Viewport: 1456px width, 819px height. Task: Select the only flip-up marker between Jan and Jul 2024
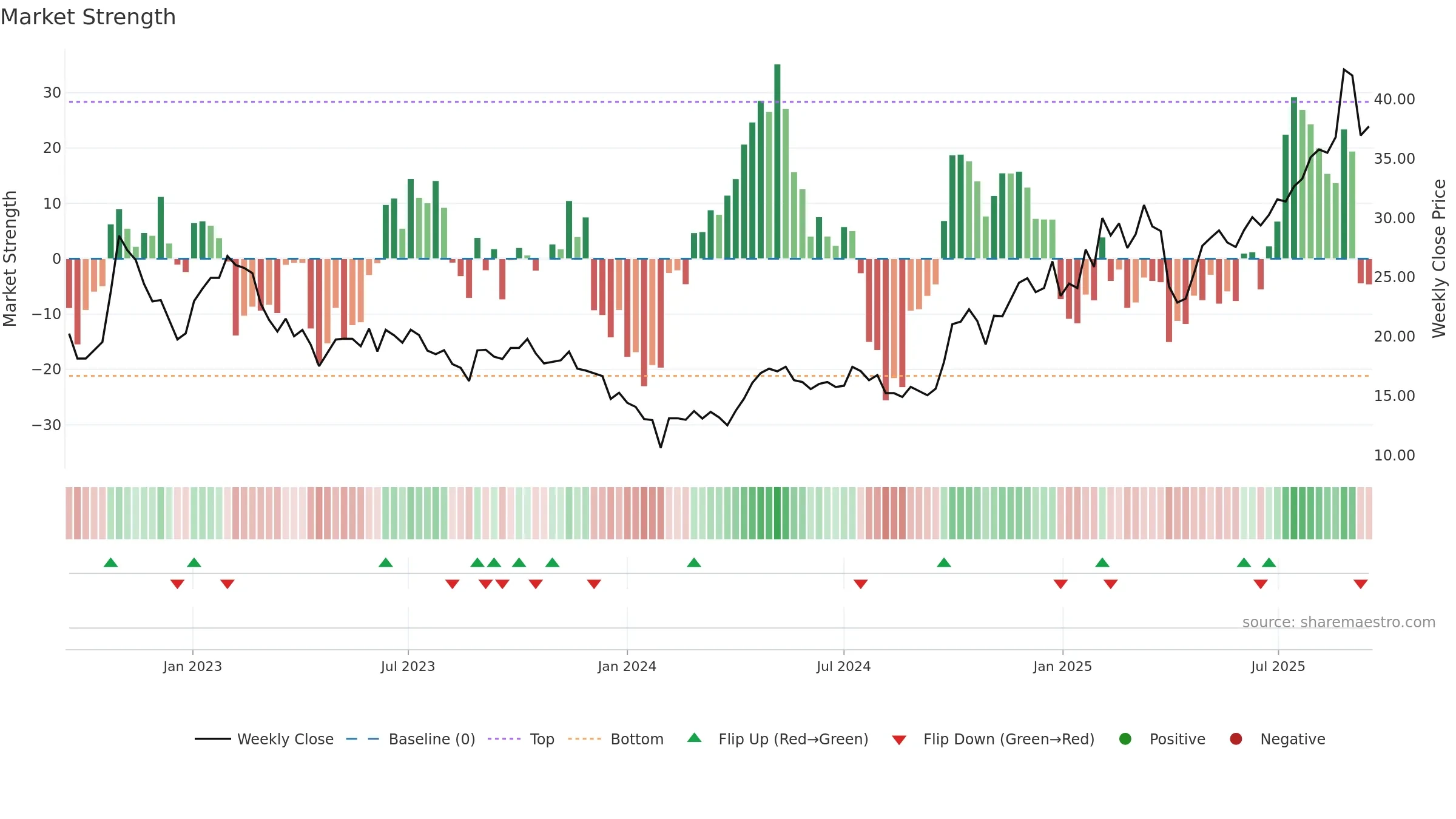(694, 562)
